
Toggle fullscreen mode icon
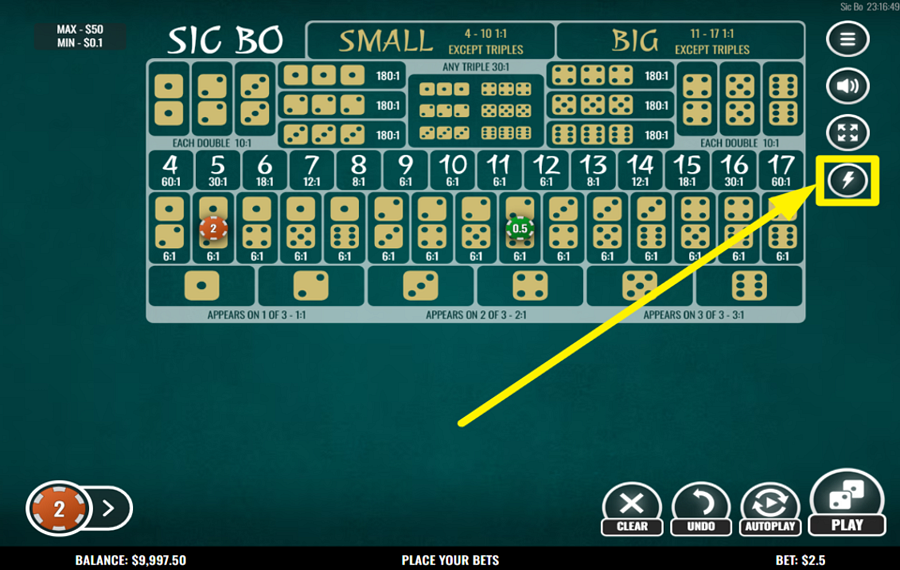click(x=847, y=133)
